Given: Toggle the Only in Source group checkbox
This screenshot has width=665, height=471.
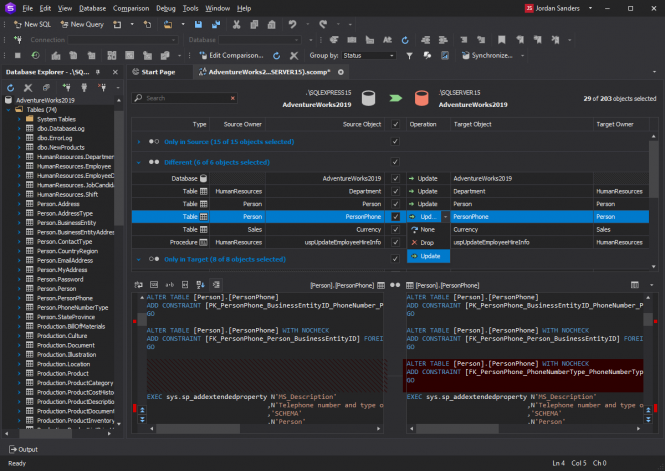Looking at the screenshot, I should point(395,142).
